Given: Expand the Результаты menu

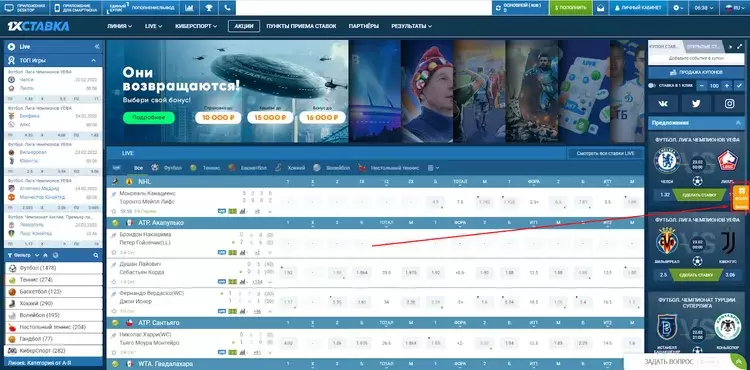Looking at the screenshot, I should pos(411,26).
